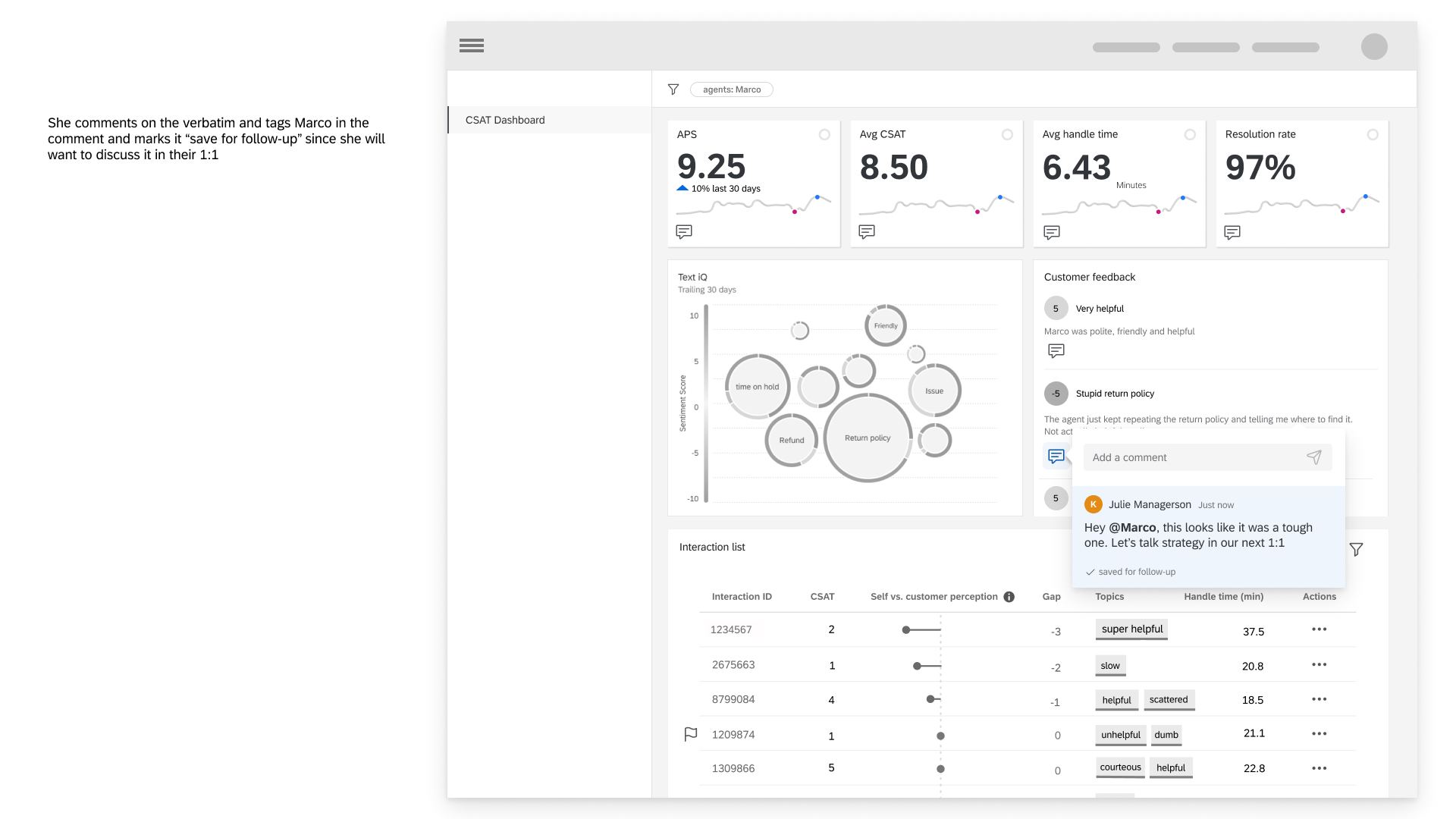Click the agents: Marco filter chip
The height and width of the screenshot is (819, 1456).
point(731,89)
